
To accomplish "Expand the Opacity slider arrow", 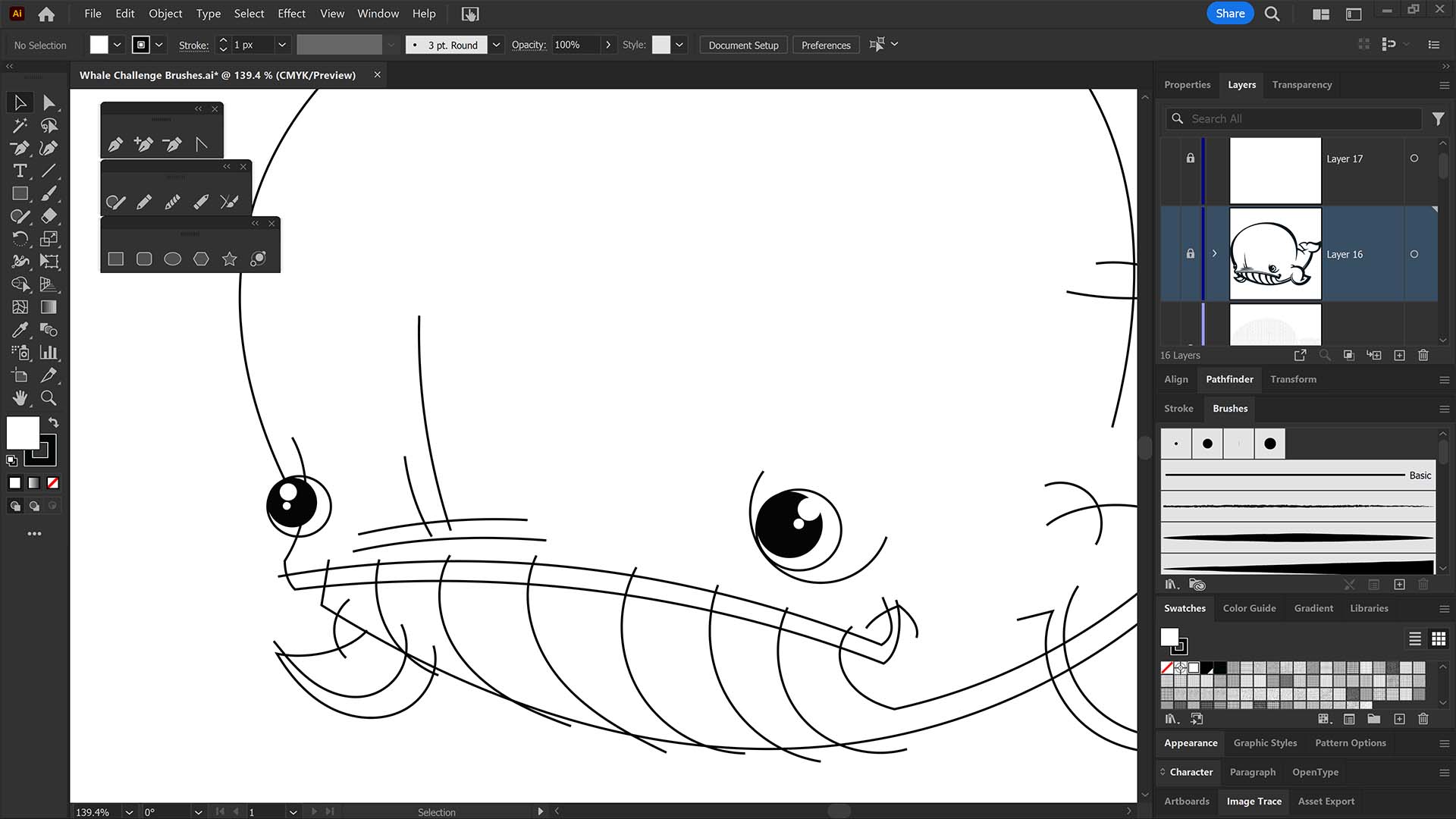I will click(608, 45).
